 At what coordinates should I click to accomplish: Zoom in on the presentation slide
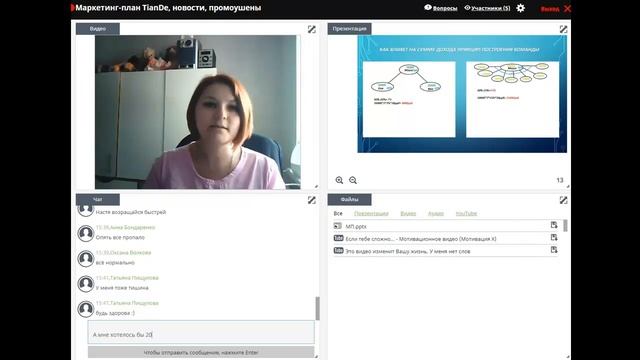339,180
